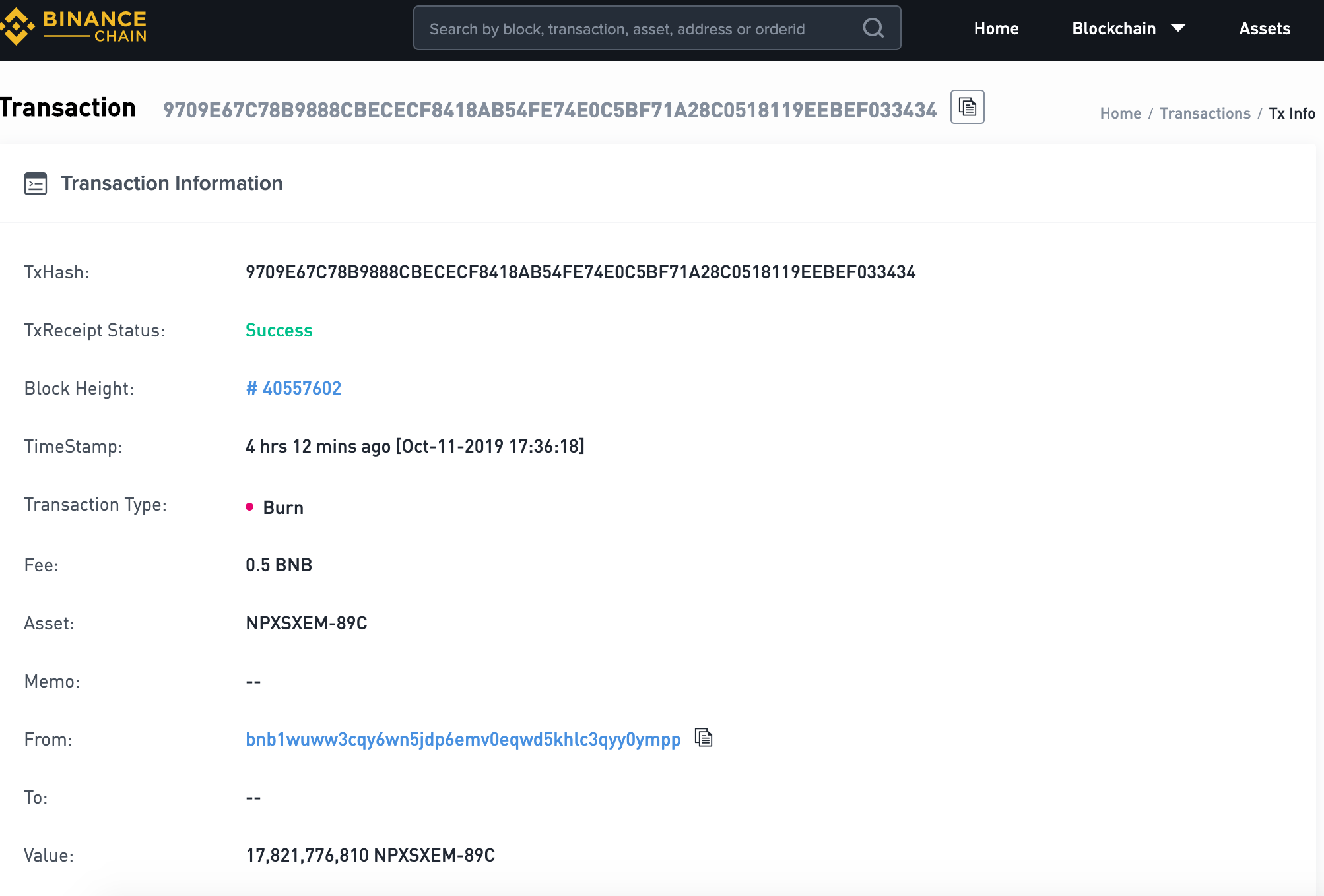Viewport: 1324px width, 896px height.
Task: Go to Home in the breadcrumb
Action: pos(1120,113)
